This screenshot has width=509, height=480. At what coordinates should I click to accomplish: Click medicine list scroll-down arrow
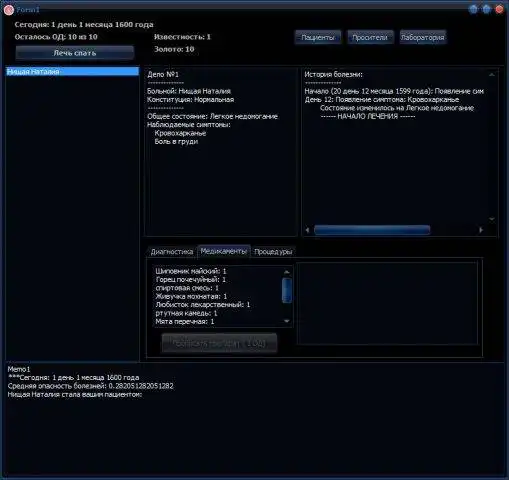(x=287, y=321)
